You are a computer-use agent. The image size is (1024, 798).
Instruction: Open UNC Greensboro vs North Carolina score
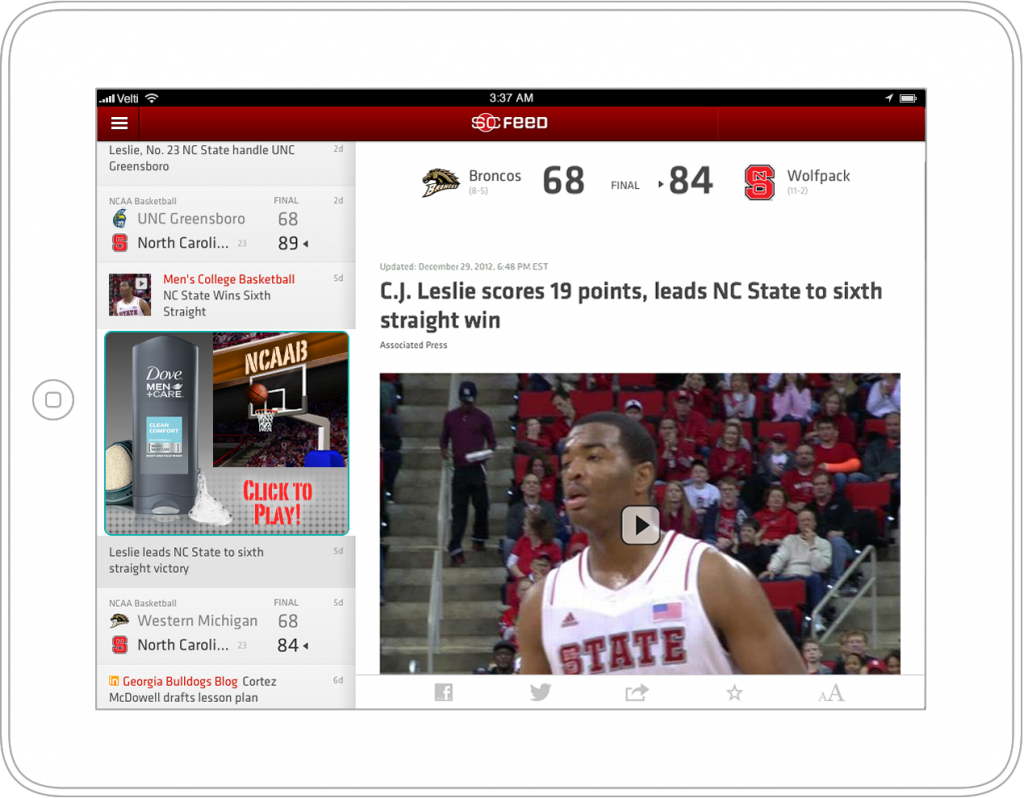point(226,225)
